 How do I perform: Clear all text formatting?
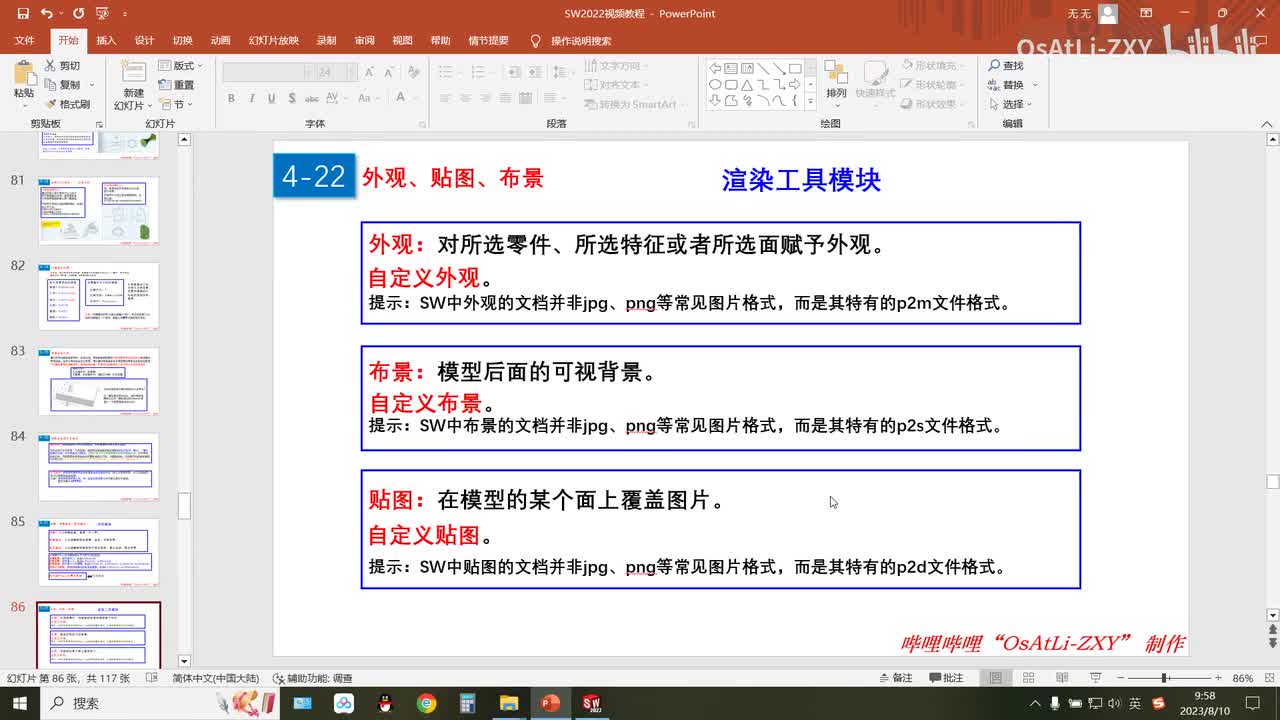point(413,72)
